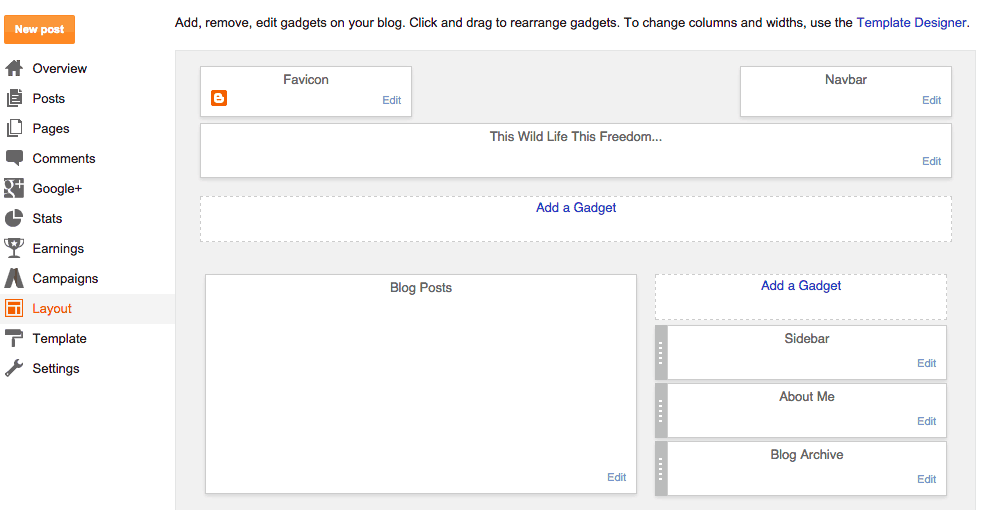Click the Campaigns icon
Viewport: 981px width, 510px height.
point(14,278)
